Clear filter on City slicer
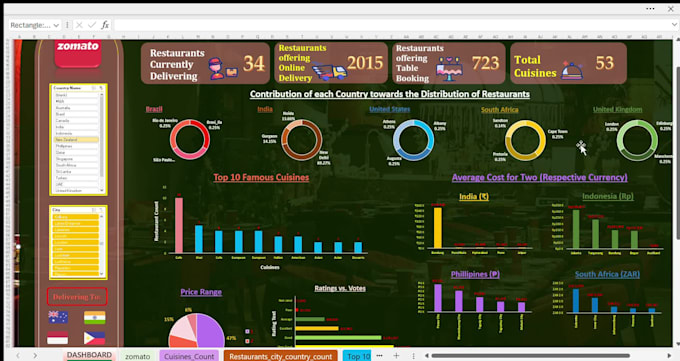 point(101,210)
